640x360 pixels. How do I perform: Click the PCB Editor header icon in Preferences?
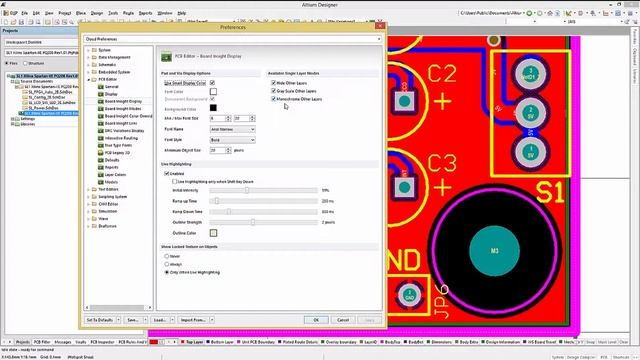point(166,57)
